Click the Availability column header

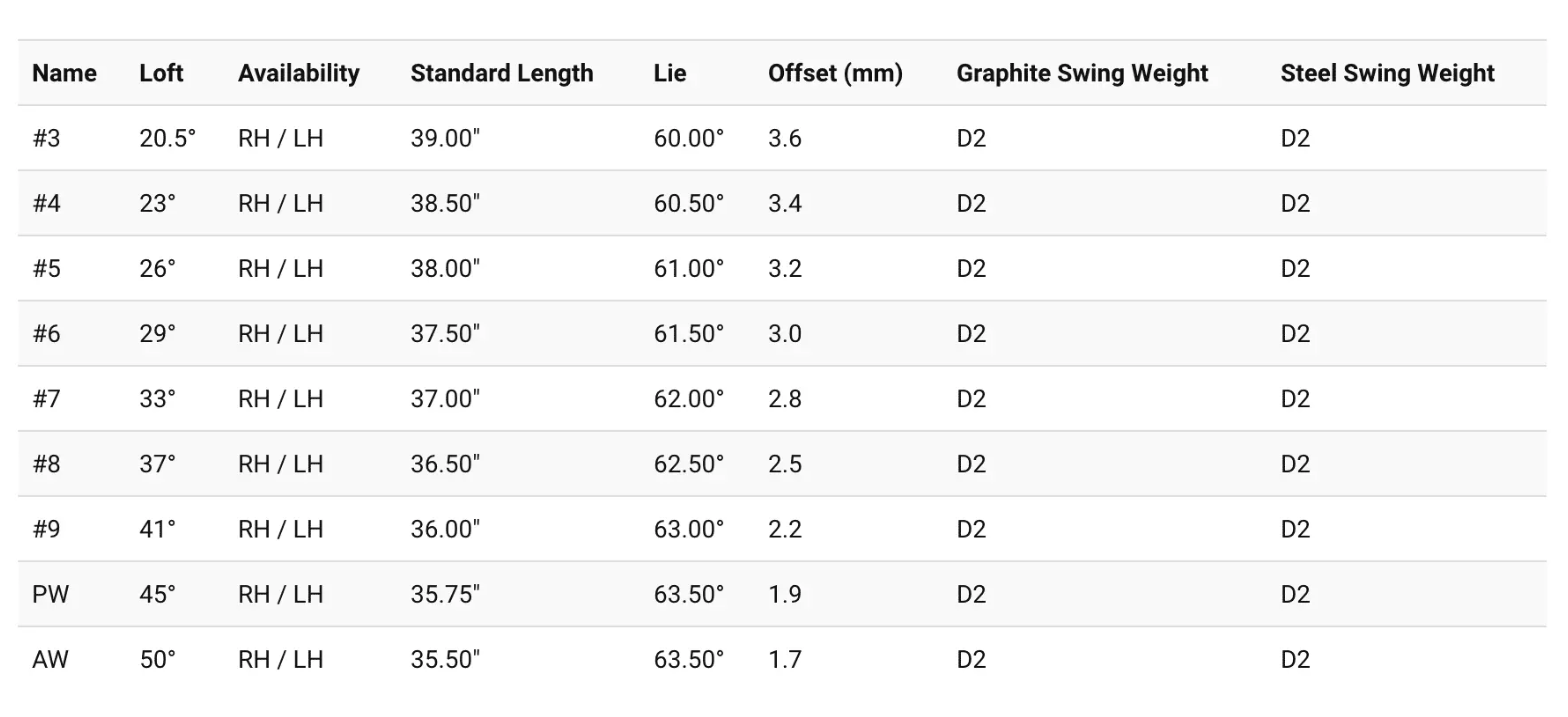[x=298, y=73]
